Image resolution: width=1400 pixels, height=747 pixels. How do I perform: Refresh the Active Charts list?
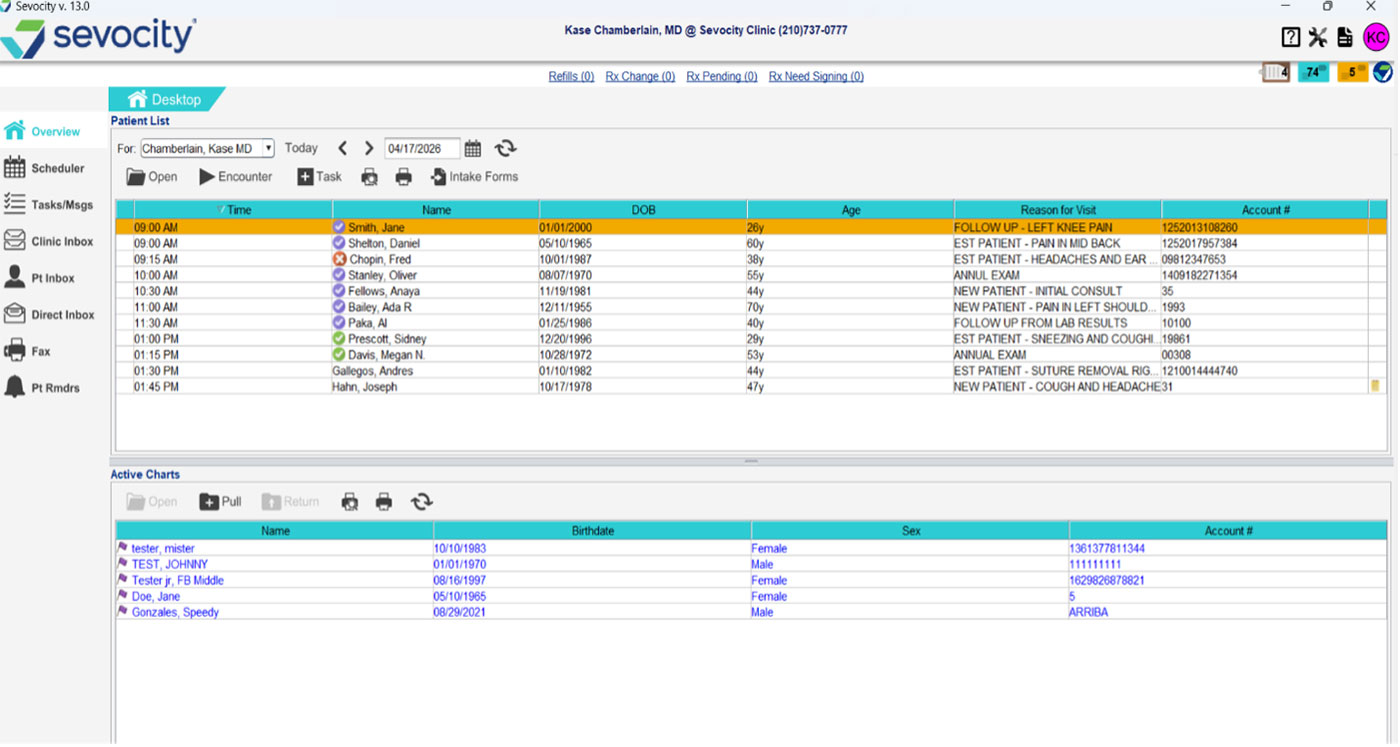pyautogui.click(x=421, y=502)
